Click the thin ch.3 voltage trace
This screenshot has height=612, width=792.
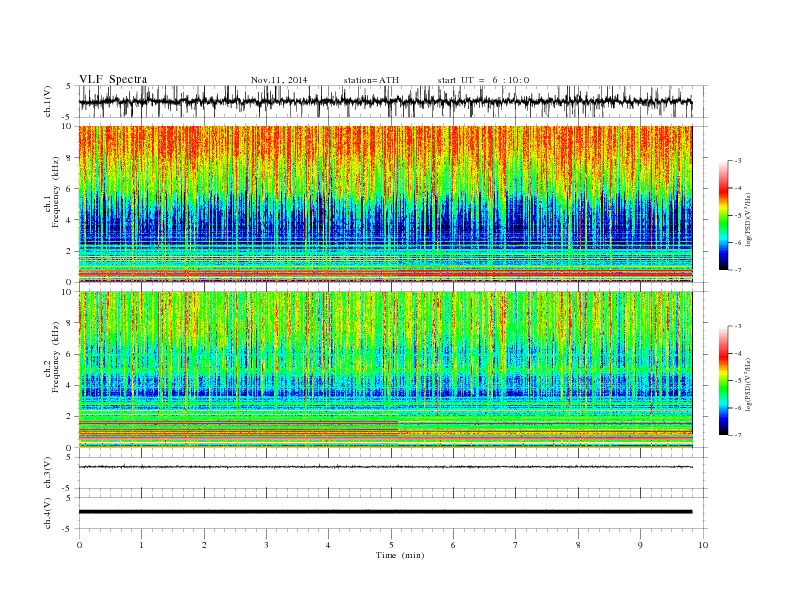coord(385,467)
